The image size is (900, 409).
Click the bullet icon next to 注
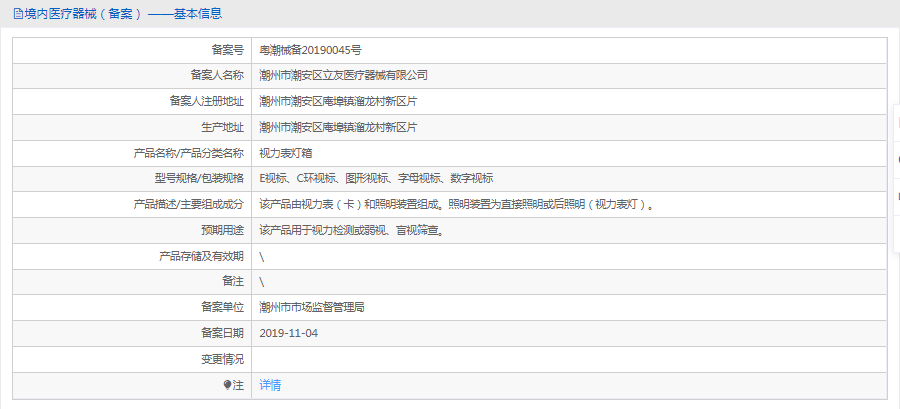(227, 385)
